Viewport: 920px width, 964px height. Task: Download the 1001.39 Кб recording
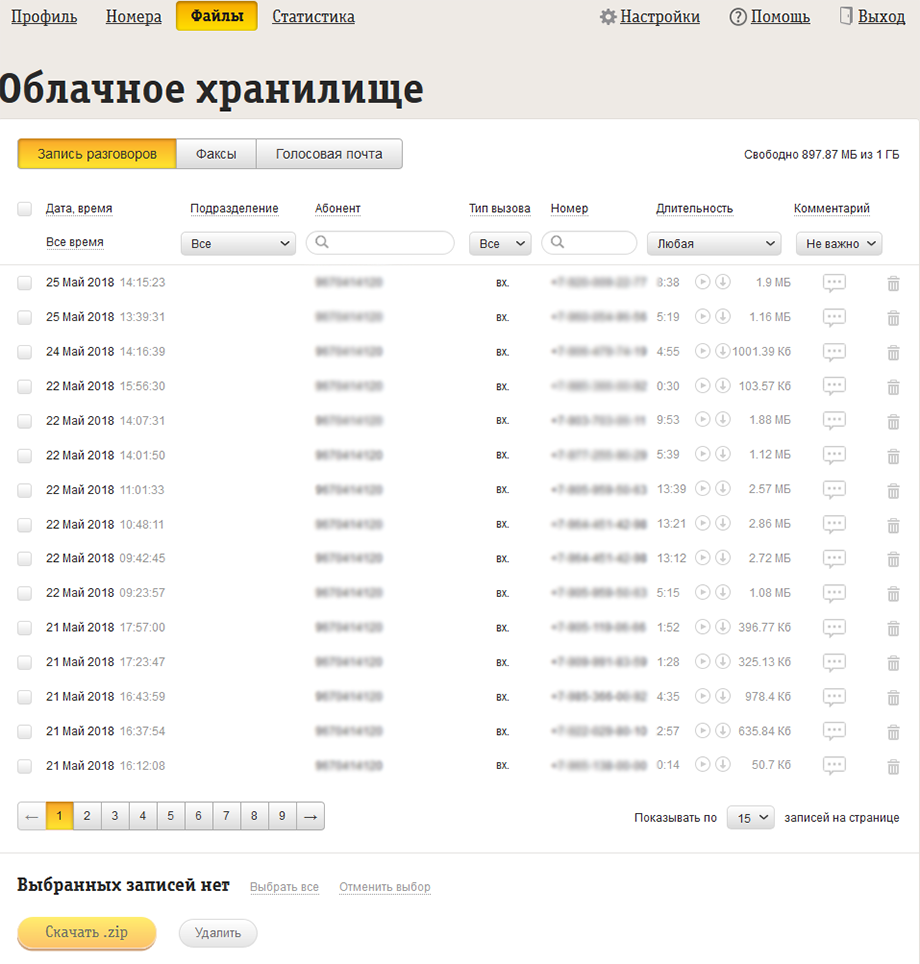coord(723,350)
